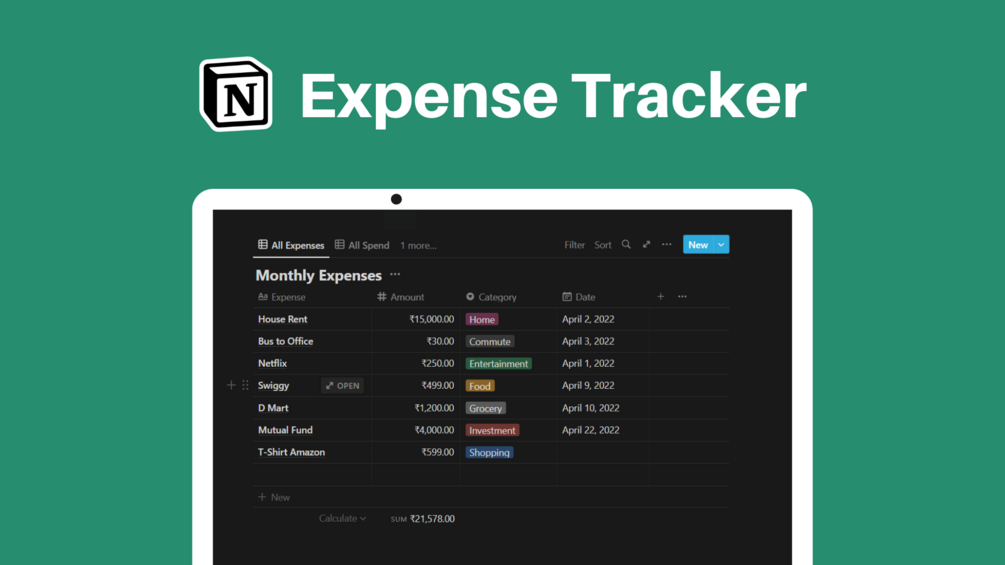
Task: Click the SUM ₹21,578.00 total
Action: tap(422, 519)
